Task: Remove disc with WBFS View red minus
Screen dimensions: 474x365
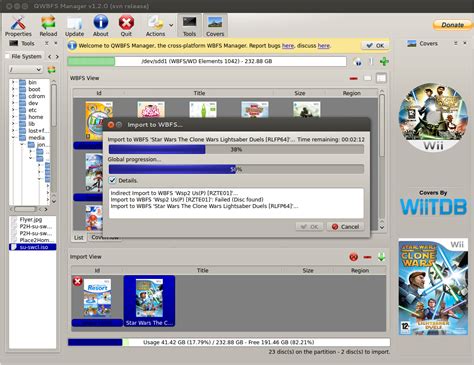Action: click(x=354, y=78)
